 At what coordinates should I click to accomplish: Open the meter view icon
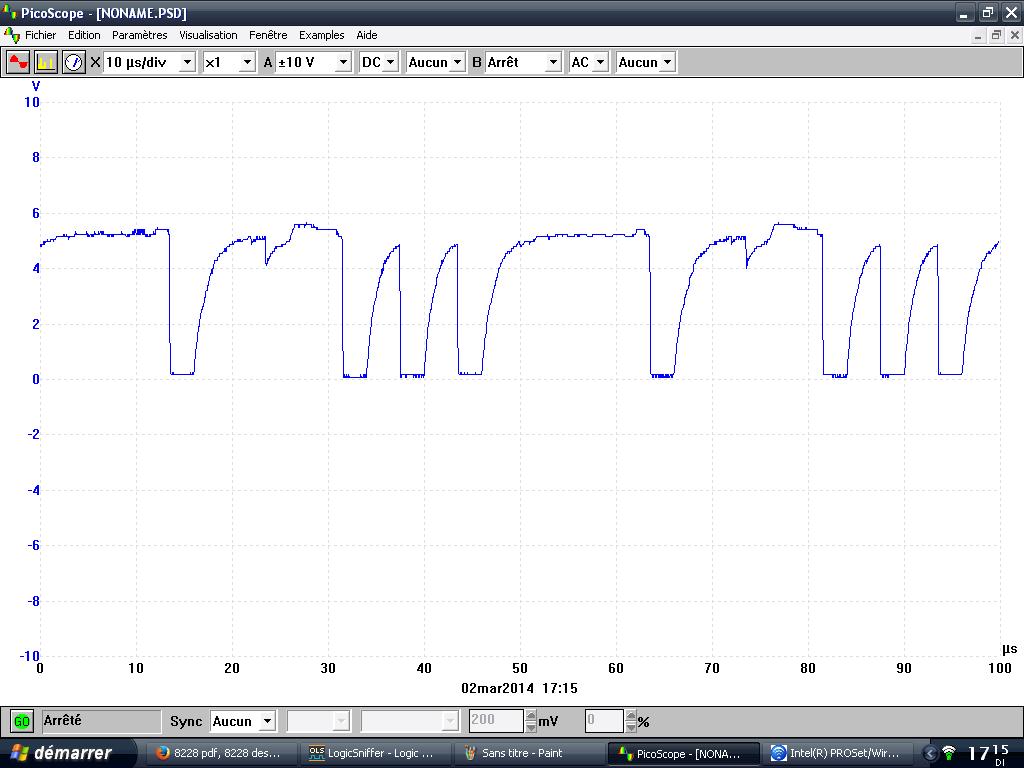[x=73, y=62]
